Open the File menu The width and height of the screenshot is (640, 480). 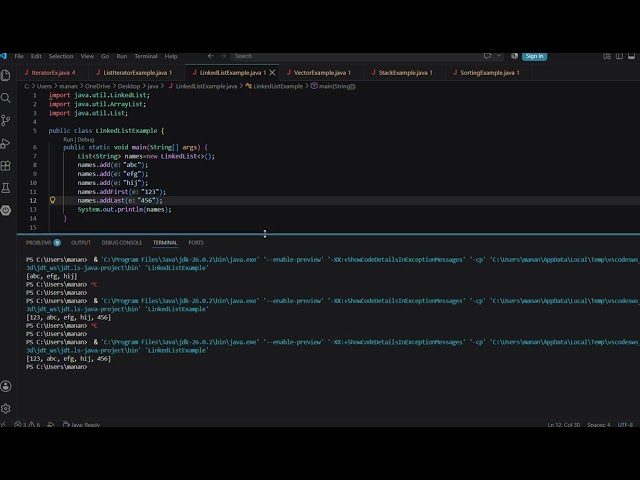pyautogui.click(x=19, y=56)
